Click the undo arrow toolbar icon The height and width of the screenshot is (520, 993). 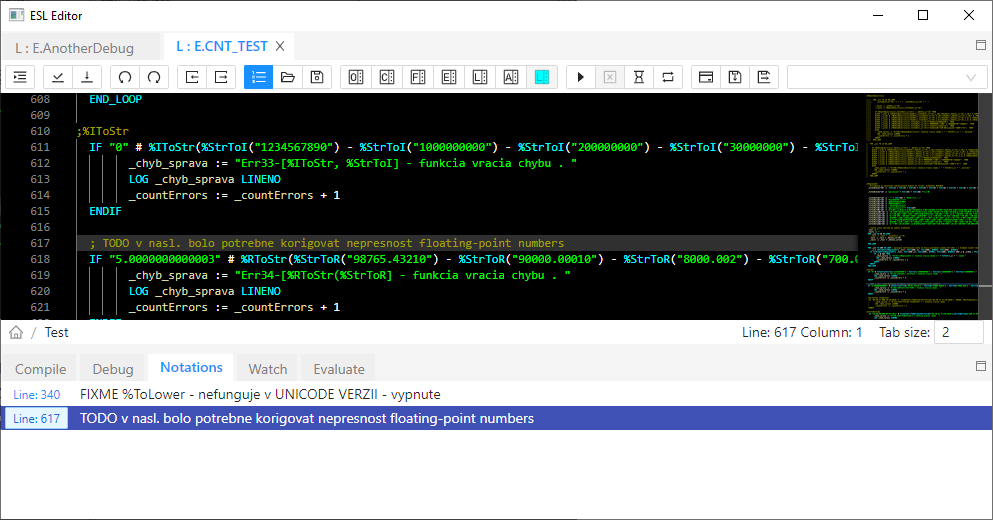[124, 77]
